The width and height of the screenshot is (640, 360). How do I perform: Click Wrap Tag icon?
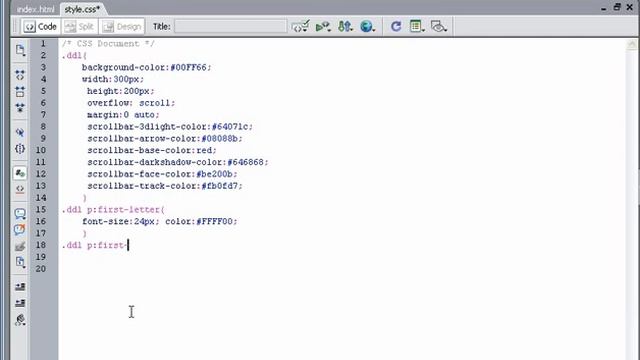[x=20, y=246]
